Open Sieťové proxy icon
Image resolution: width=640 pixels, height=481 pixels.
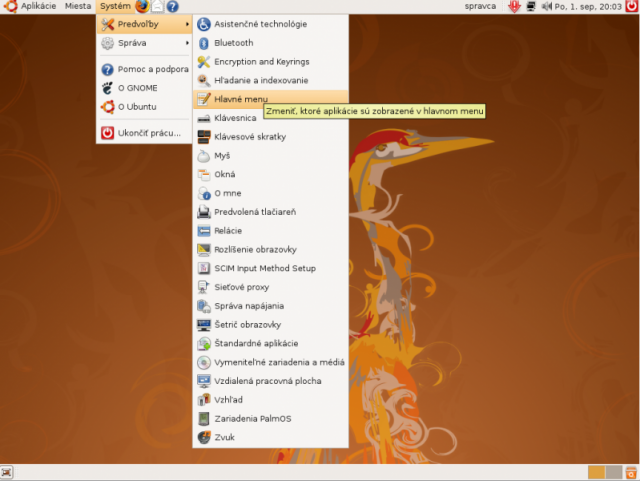[x=204, y=287]
